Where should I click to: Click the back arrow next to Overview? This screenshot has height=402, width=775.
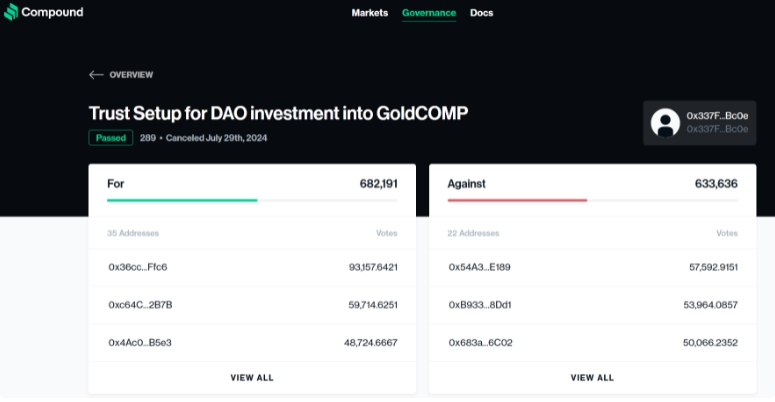click(96, 75)
